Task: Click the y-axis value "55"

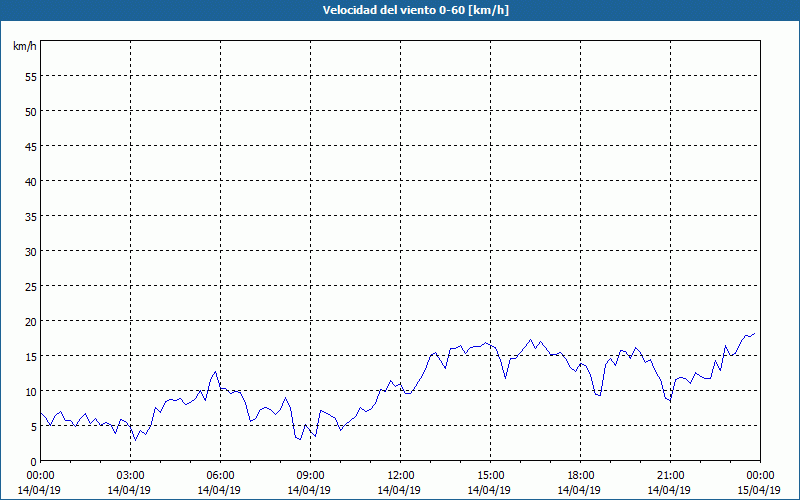Action: coord(31,77)
